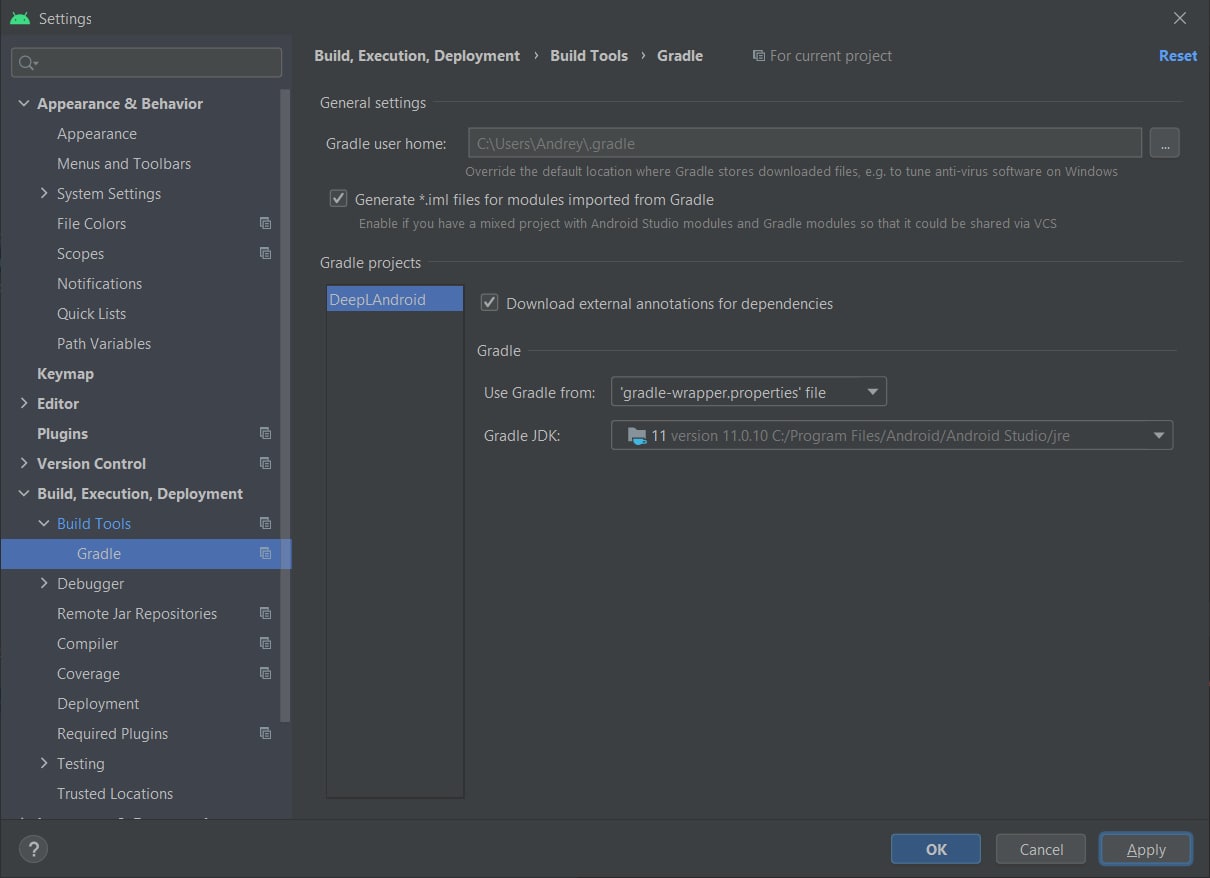Screen dimensions: 1210x878
Task: Click Build, Execution, Deployment breadcrumb
Action: [417, 56]
